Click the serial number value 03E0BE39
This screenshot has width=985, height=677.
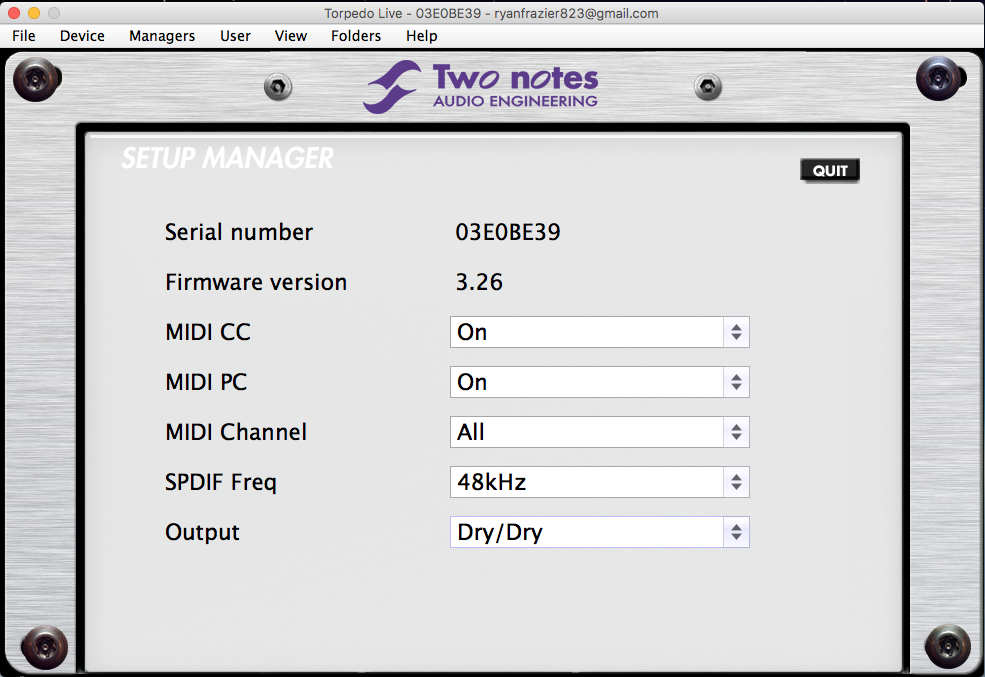pos(508,232)
